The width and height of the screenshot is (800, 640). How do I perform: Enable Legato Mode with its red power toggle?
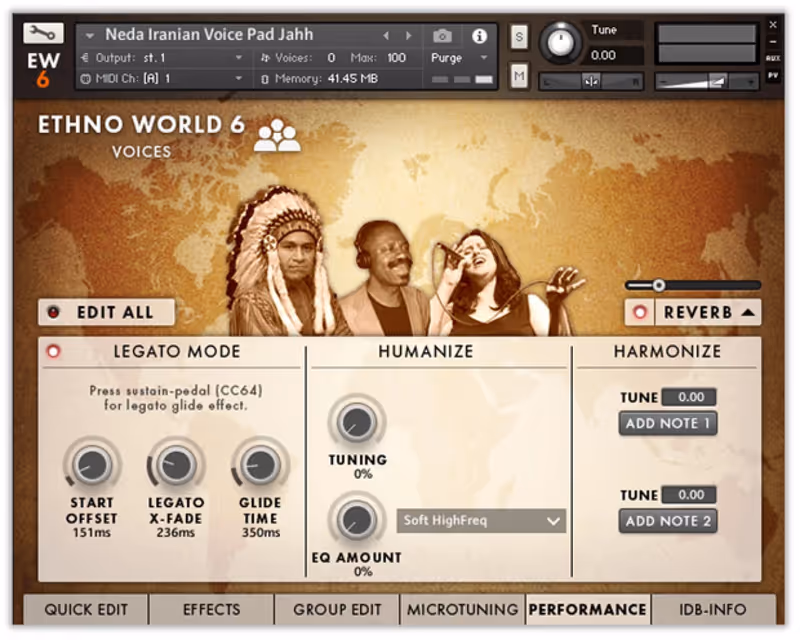[x=54, y=351]
